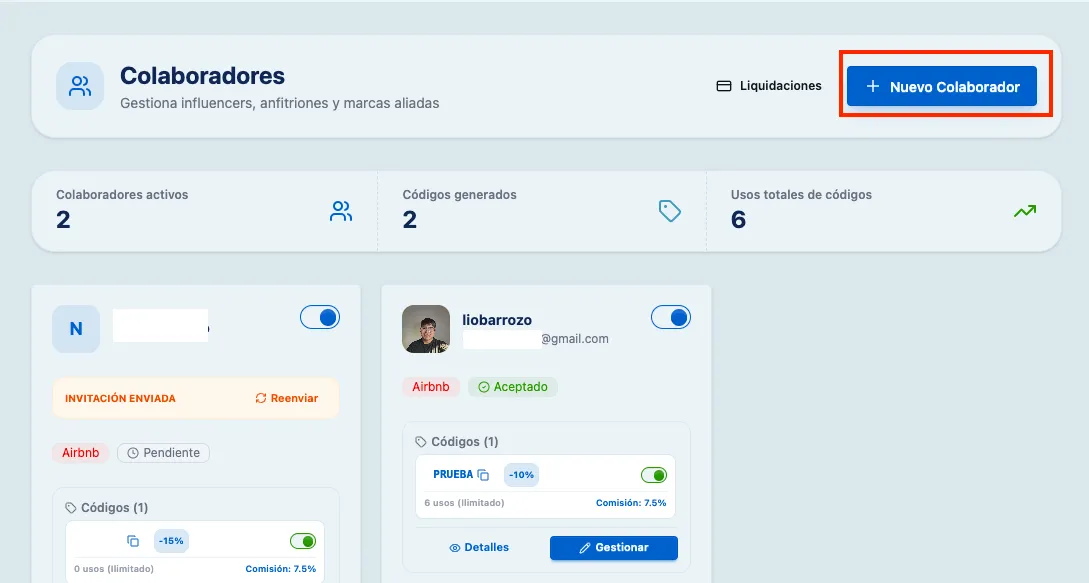
Task: Copy the PRUEBA code
Action: coord(483,475)
